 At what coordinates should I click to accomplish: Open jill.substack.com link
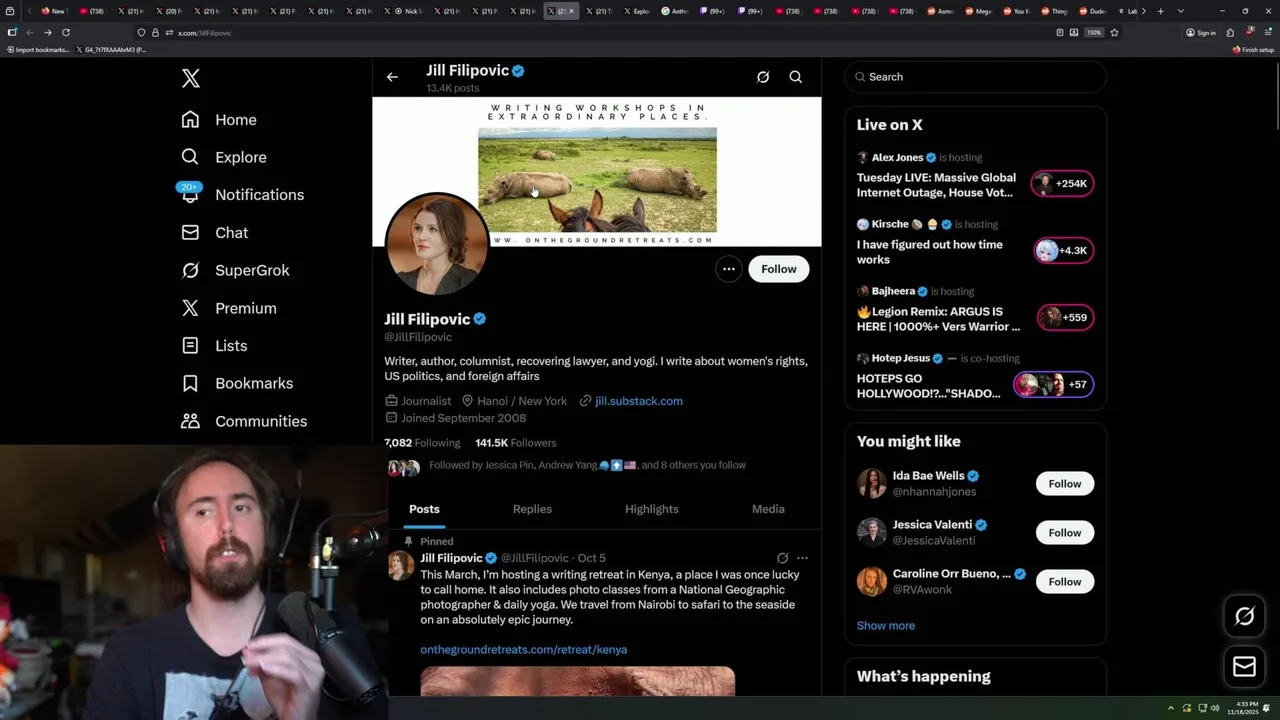639,401
